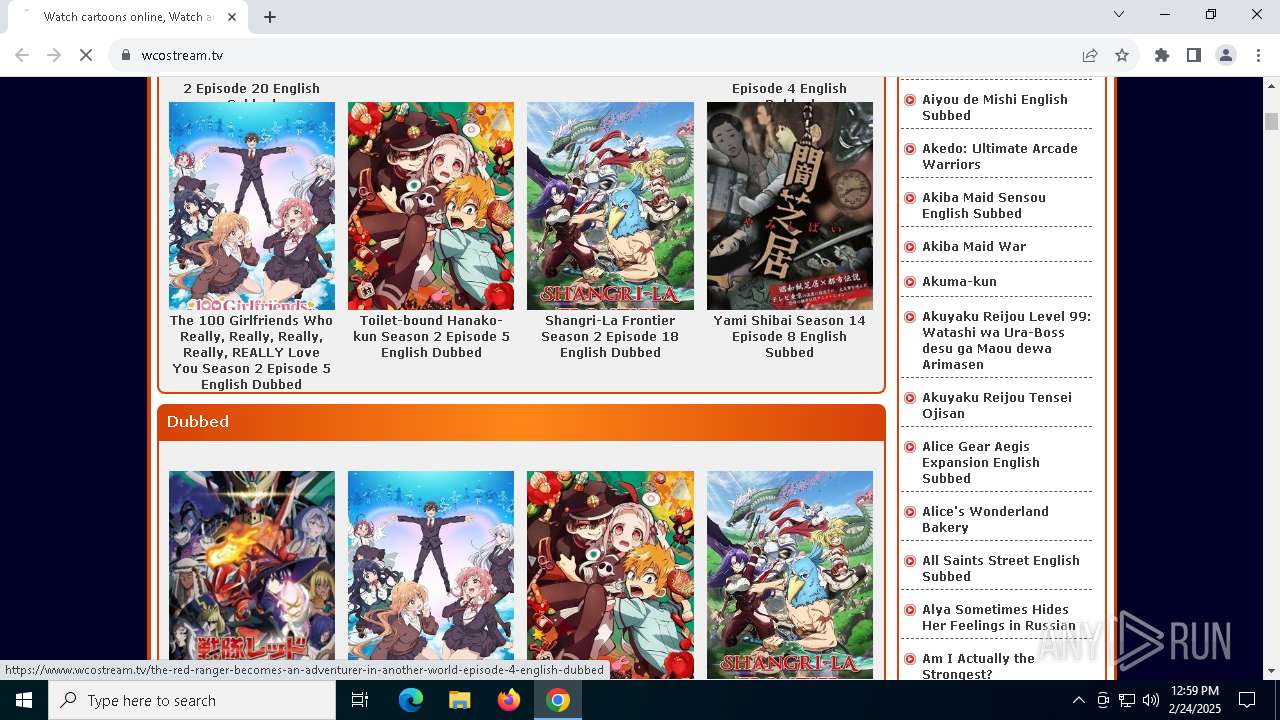
Task: Open Task View on the taskbar
Action: coord(360,700)
